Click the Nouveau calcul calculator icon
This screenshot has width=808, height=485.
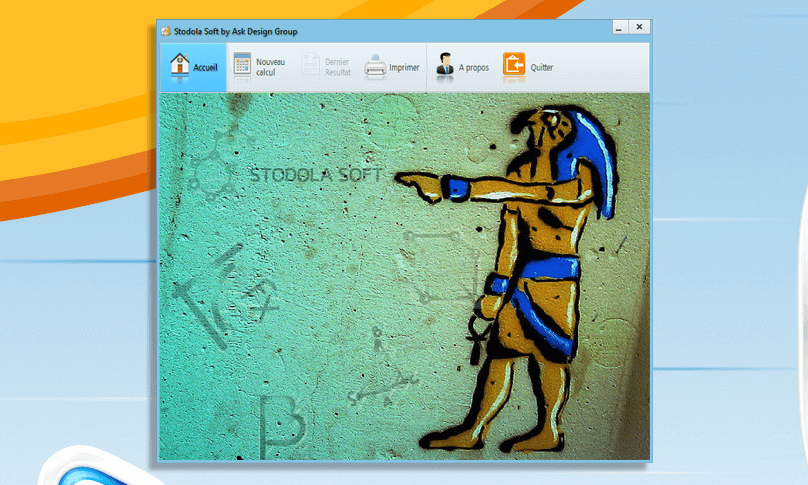pos(242,67)
